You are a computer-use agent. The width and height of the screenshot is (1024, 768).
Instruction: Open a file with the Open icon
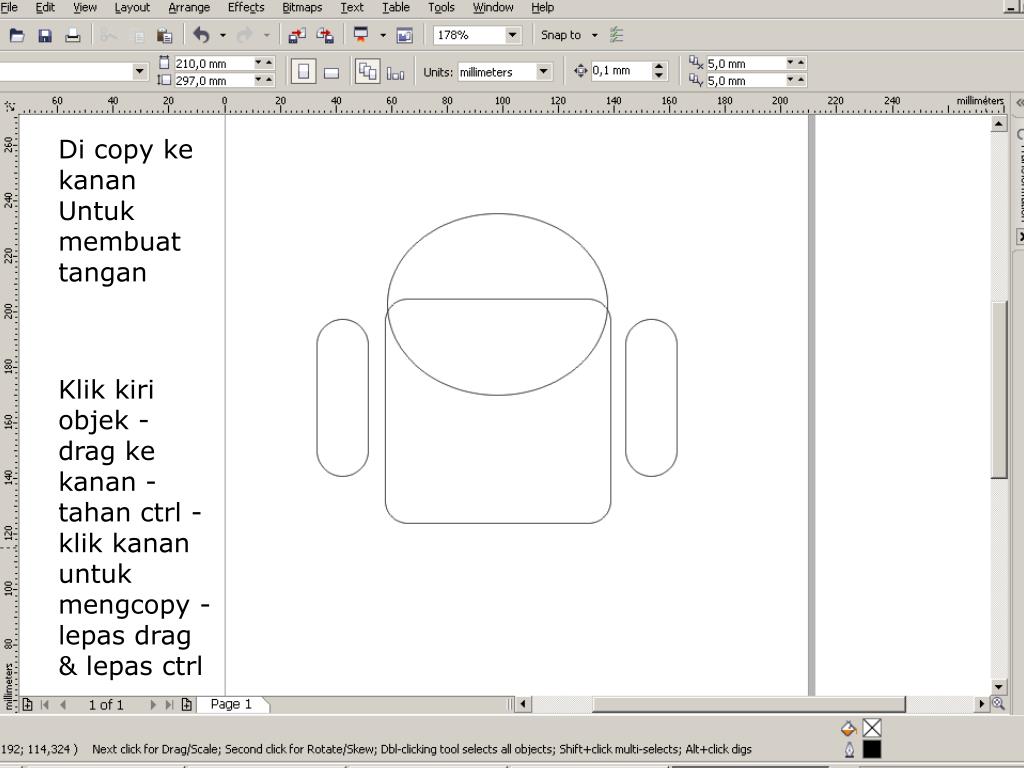click(17, 35)
